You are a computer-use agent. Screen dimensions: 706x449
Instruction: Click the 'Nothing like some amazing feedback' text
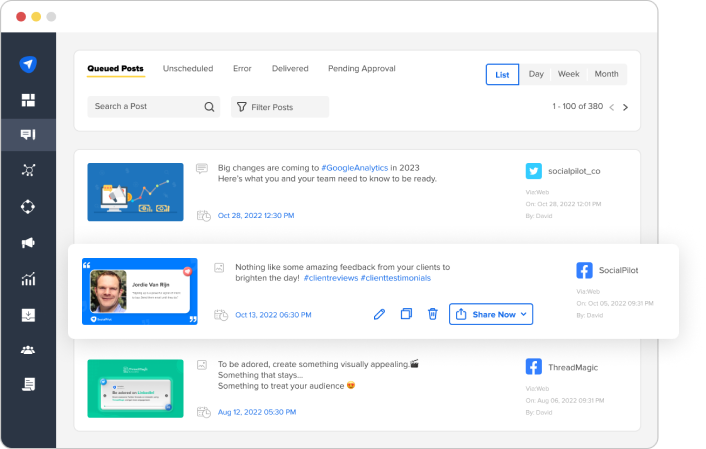point(343,272)
